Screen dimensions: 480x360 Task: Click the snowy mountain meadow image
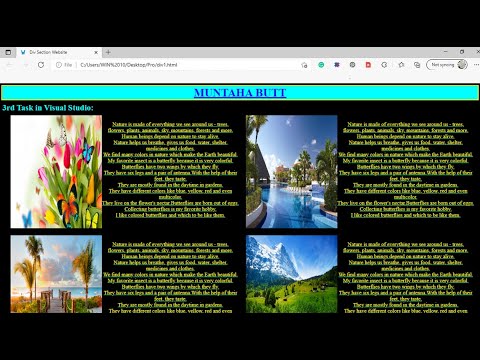point(292,274)
